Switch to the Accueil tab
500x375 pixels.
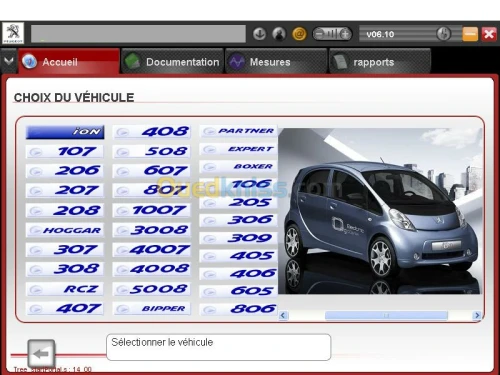pos(69,62)
